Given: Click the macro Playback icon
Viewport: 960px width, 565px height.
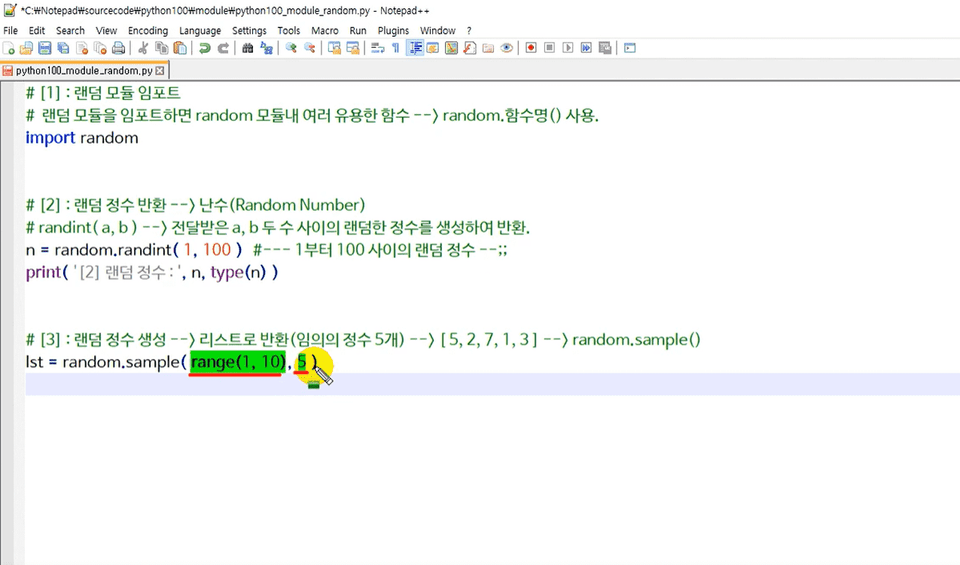Looking at the screenshot, I should point(568,48).
